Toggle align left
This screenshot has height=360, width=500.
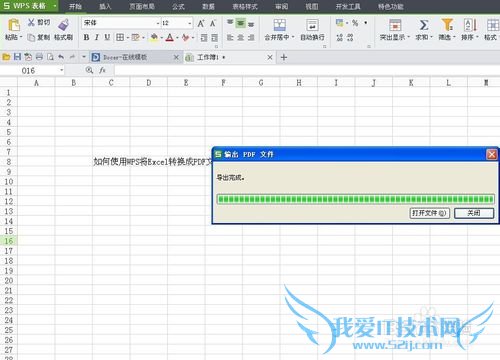tap(230, 37)
